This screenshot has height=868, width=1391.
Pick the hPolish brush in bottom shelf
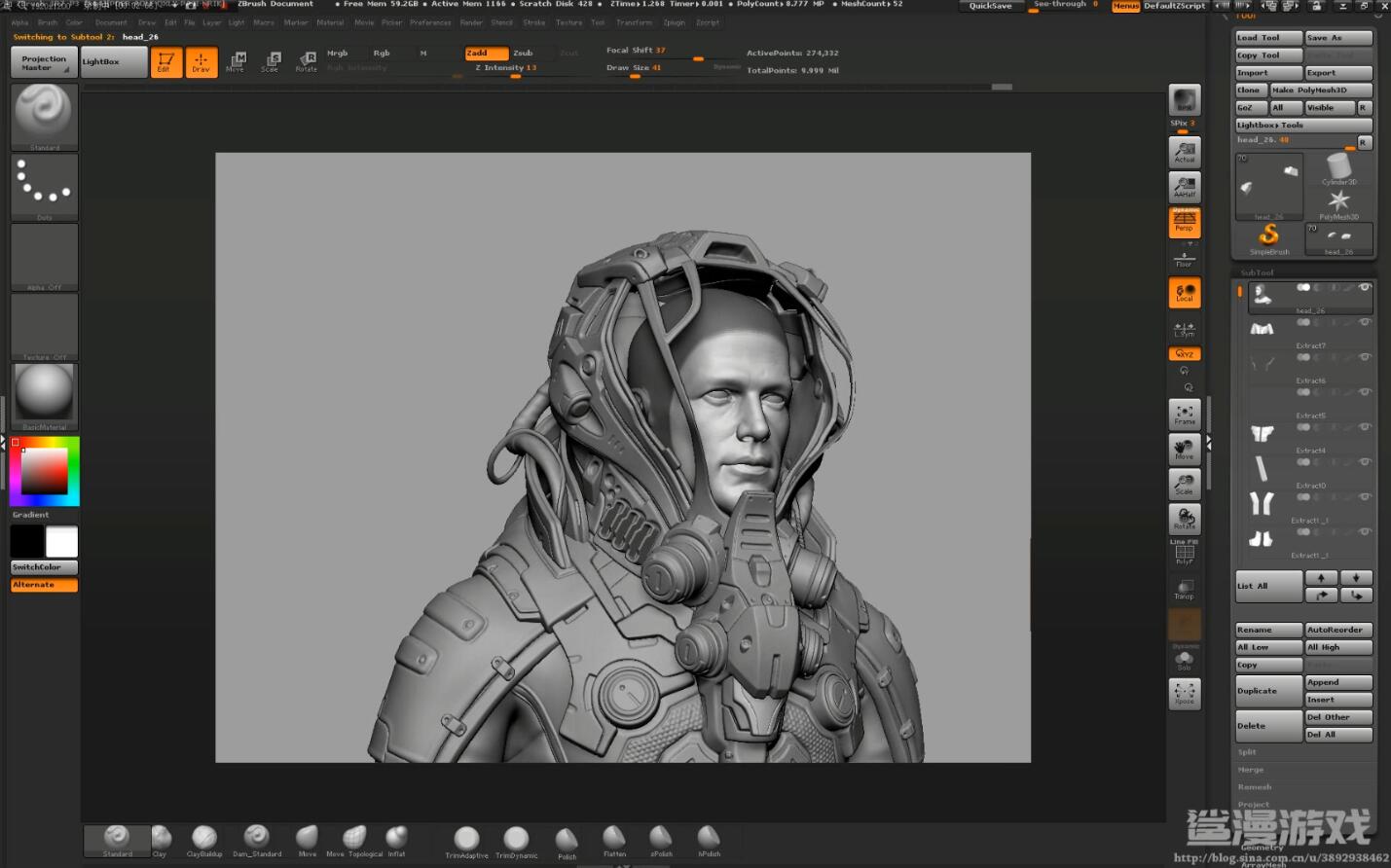pos(709,842)
